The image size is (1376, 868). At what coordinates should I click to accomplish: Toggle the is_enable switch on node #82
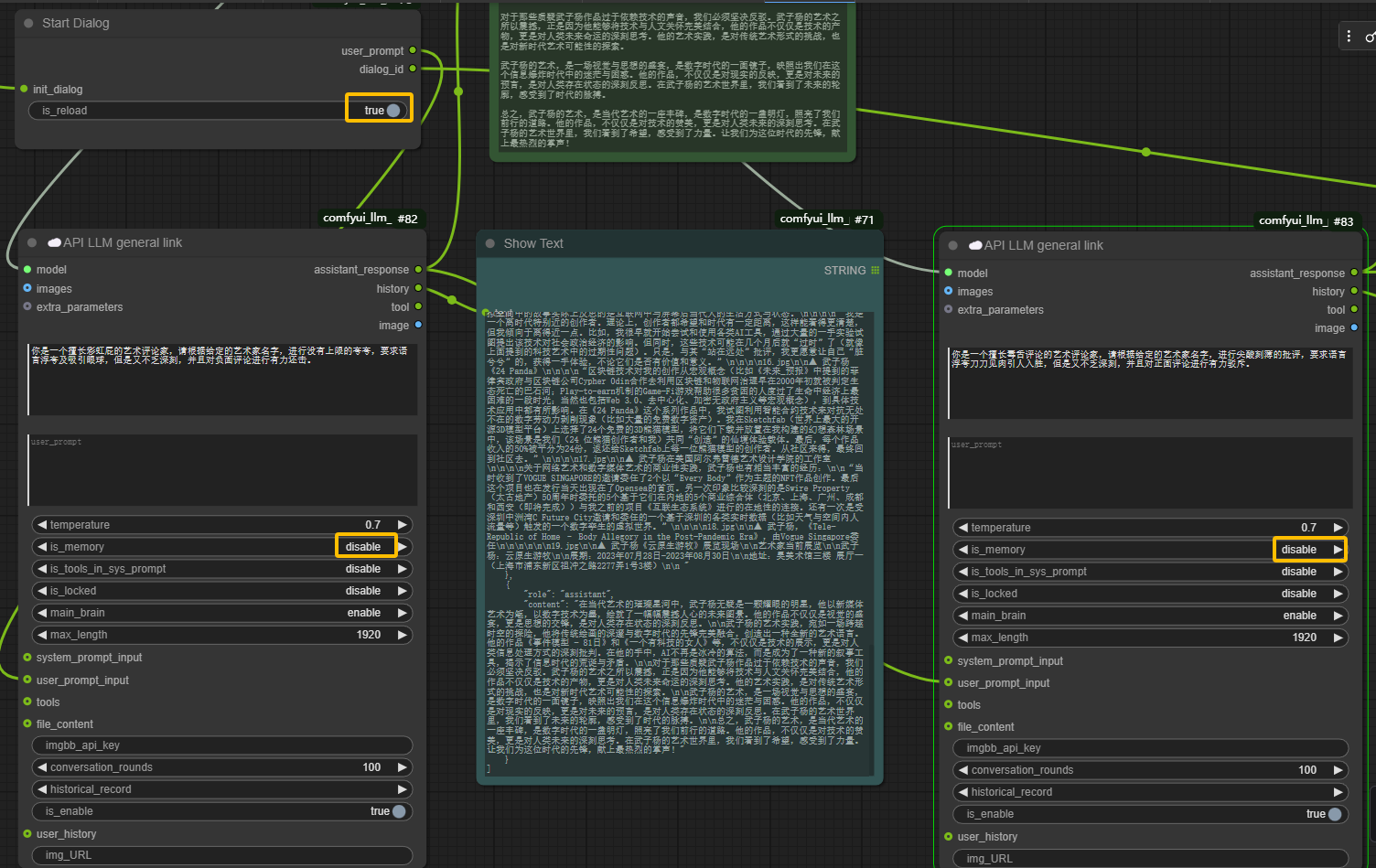tap(399, 811)
